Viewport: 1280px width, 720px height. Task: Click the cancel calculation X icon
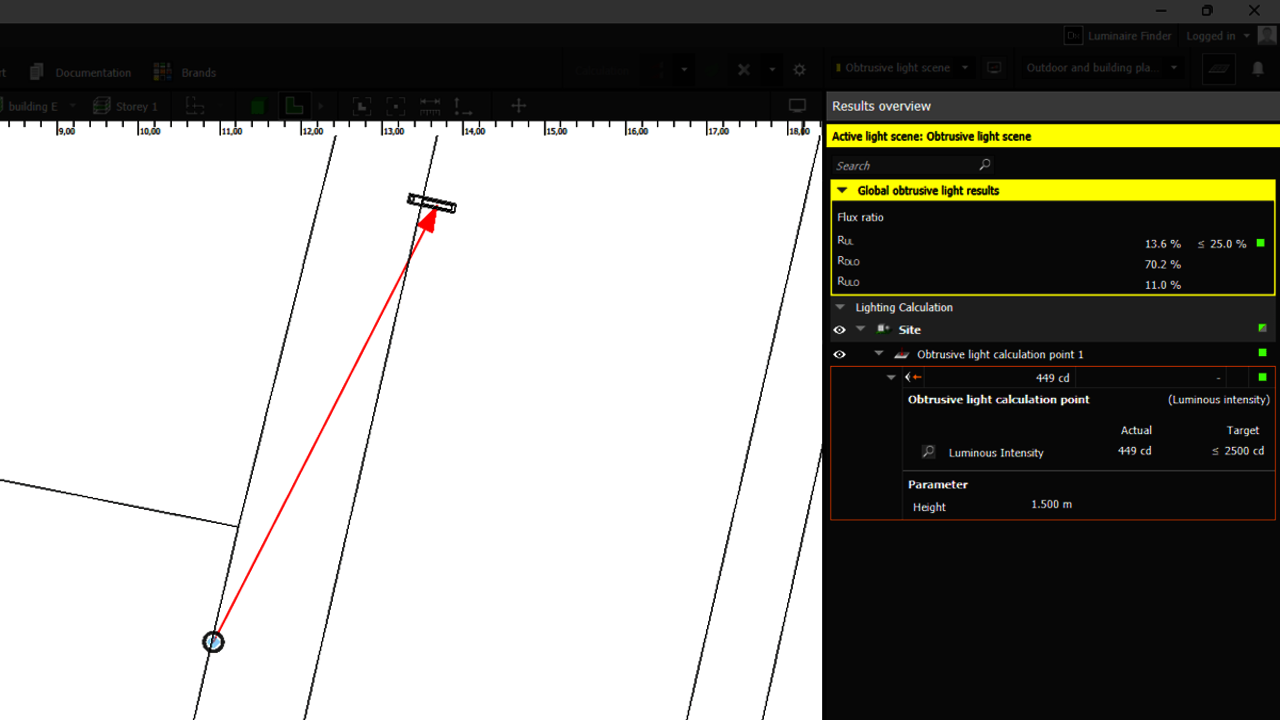coord(743,69)
